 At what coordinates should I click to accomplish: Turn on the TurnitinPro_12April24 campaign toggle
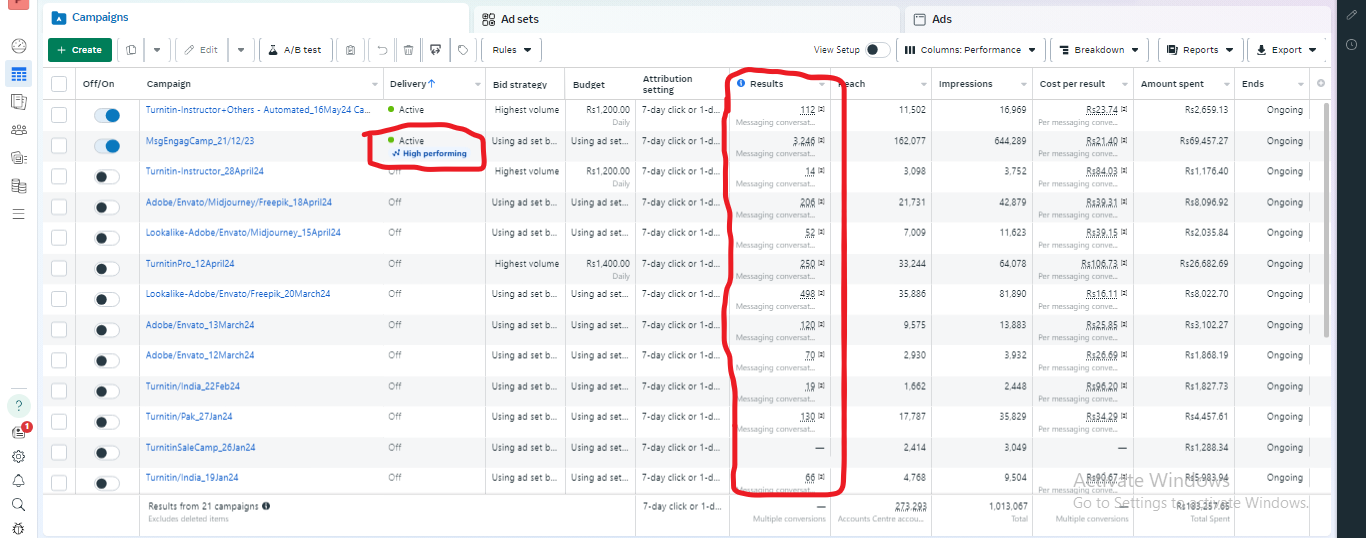coord(107,268)
